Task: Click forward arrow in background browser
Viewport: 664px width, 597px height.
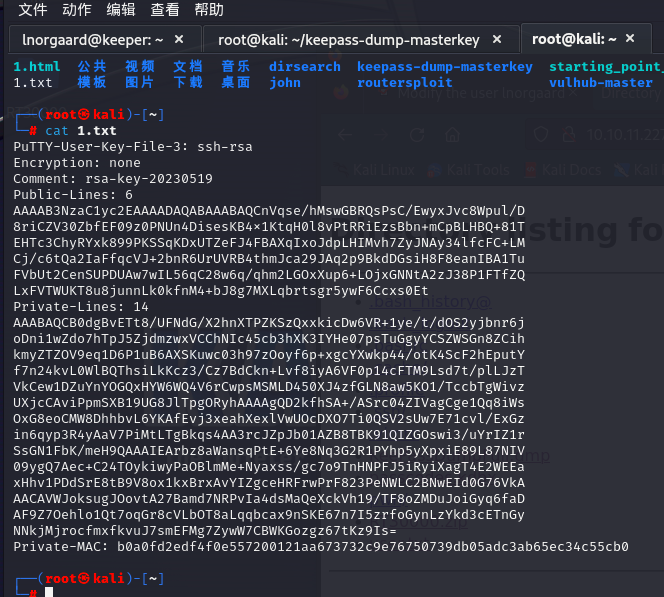Action: coord(381,135)
